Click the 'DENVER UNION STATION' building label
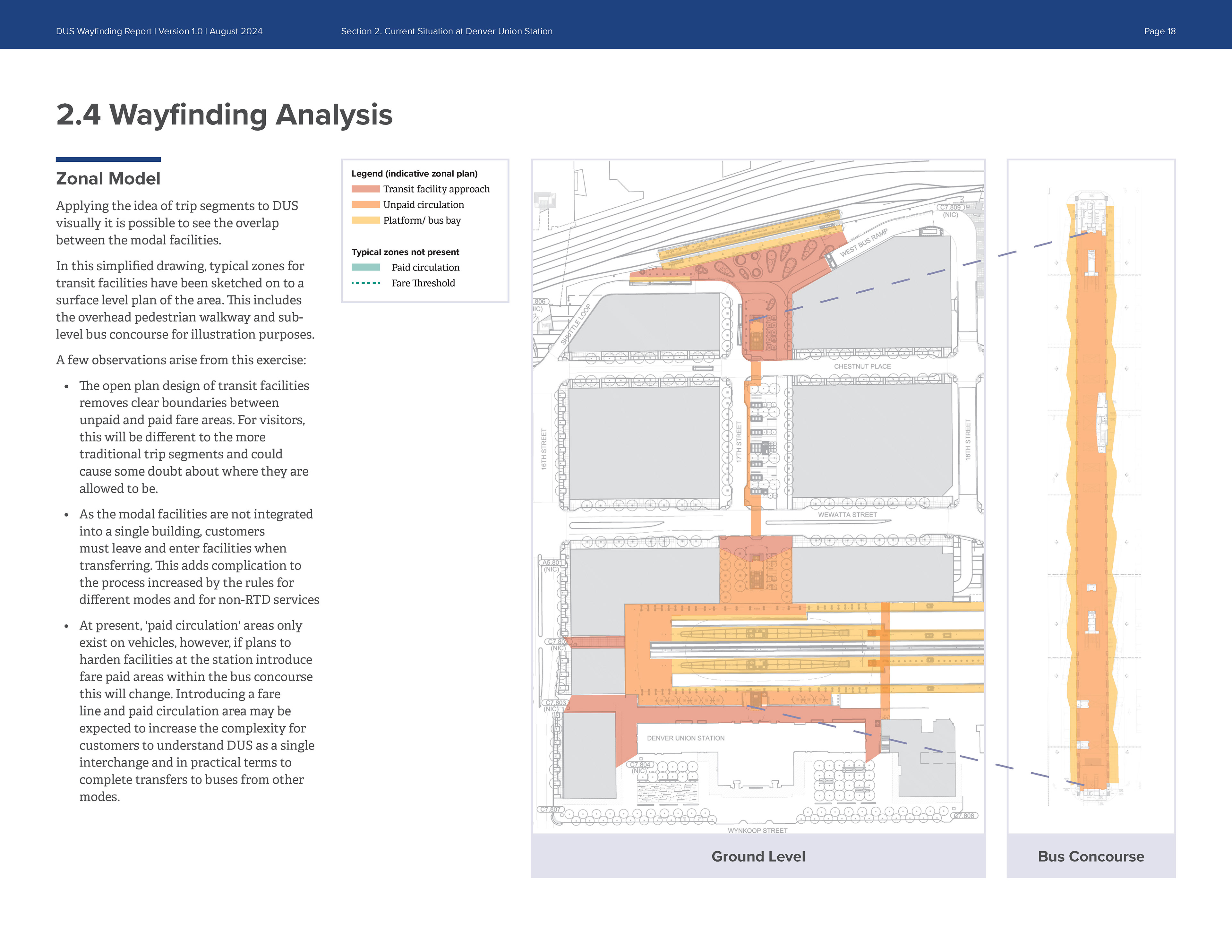This screenshot has height=952, width=1232. [685, 738]
